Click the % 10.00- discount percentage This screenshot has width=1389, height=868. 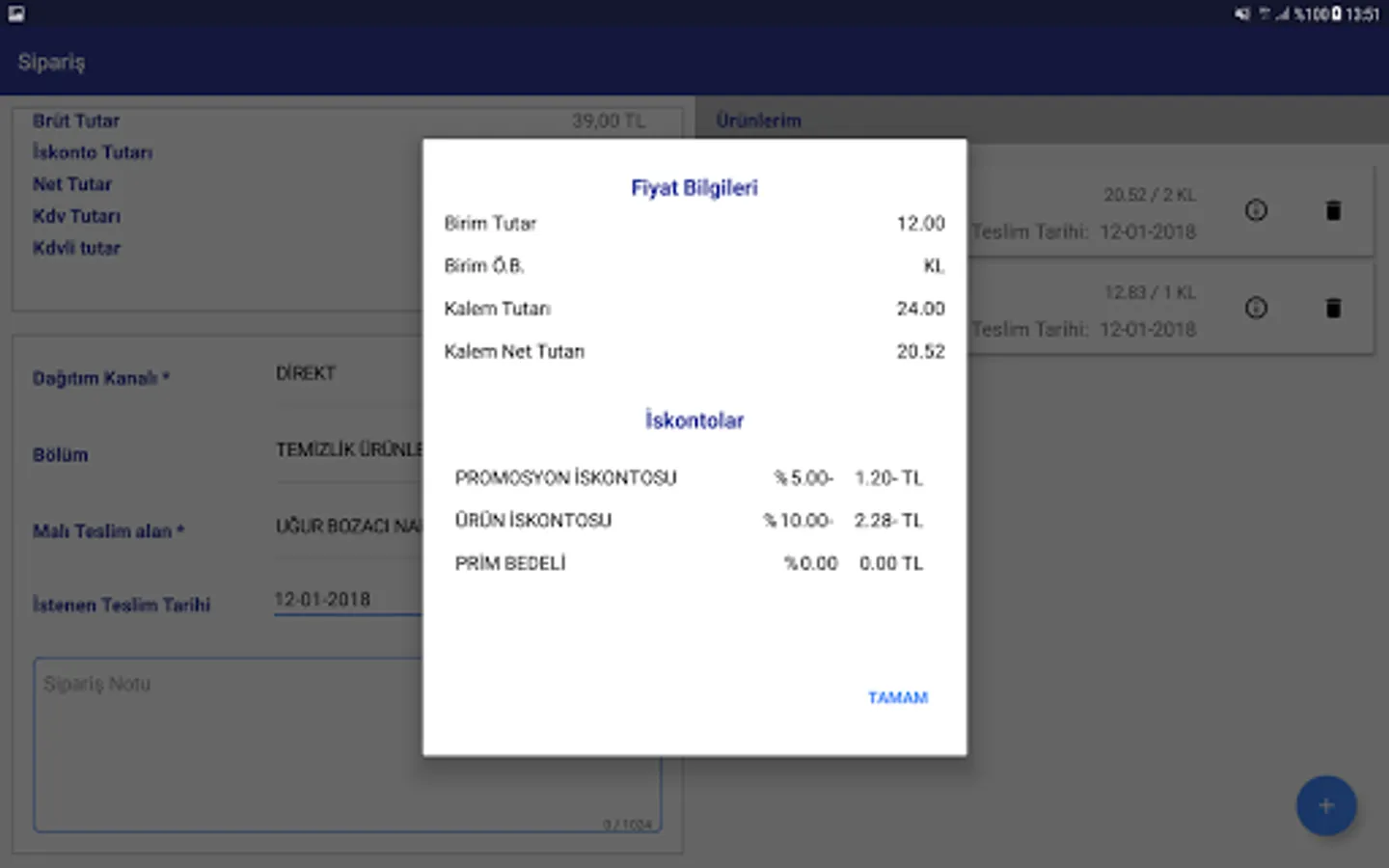[x=798, y=520]
